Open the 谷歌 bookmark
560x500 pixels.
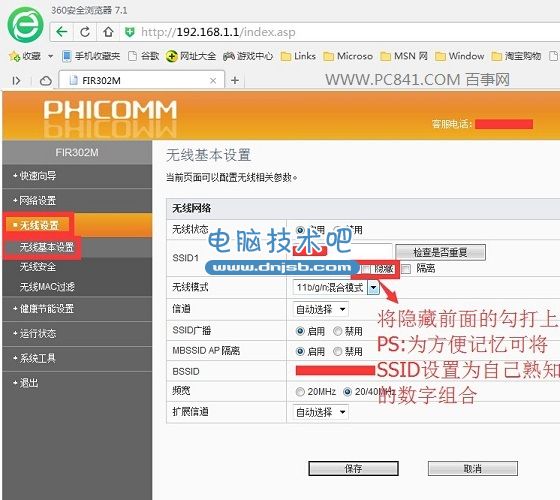pos(144,56)
